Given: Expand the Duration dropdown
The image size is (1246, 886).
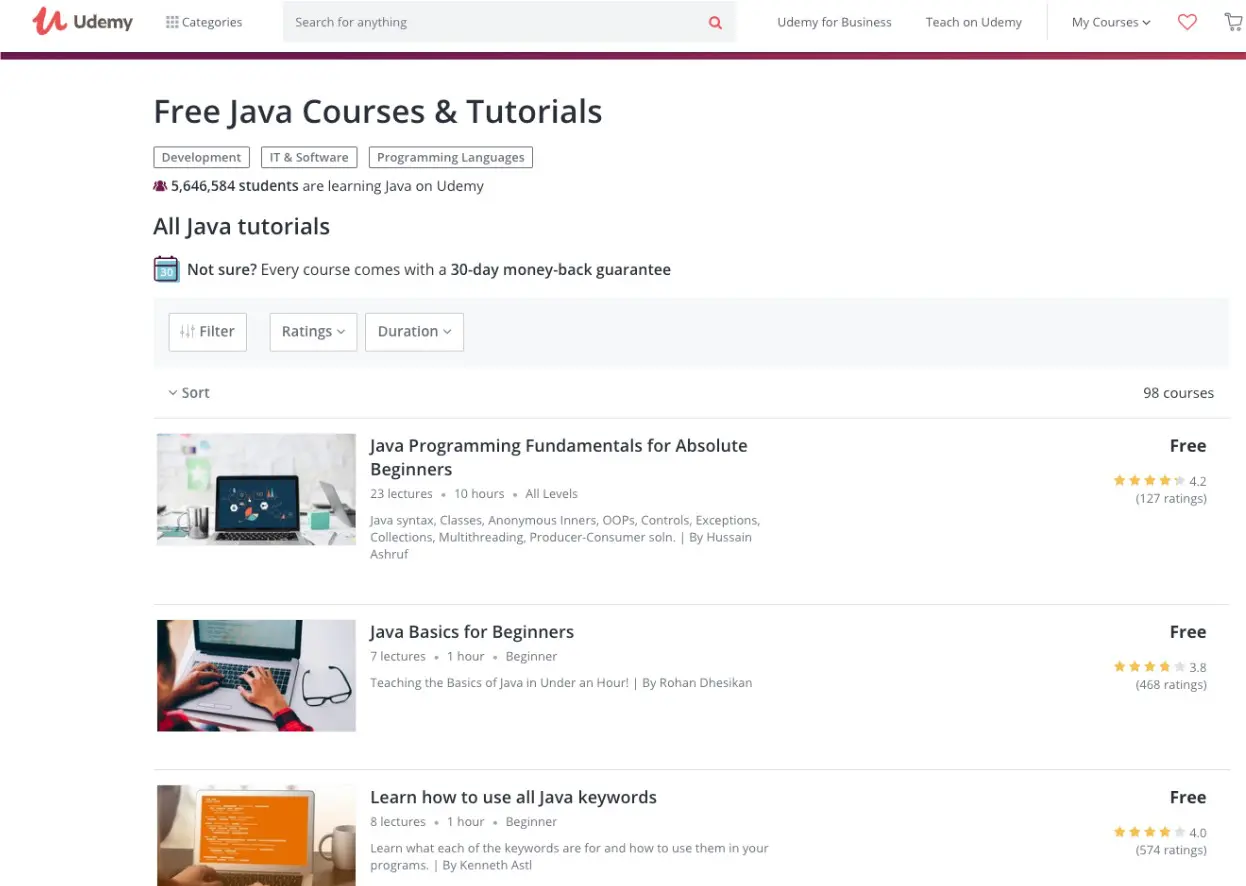Looking at the screenshot, I should pyautogui.click(x=414, y=331).
